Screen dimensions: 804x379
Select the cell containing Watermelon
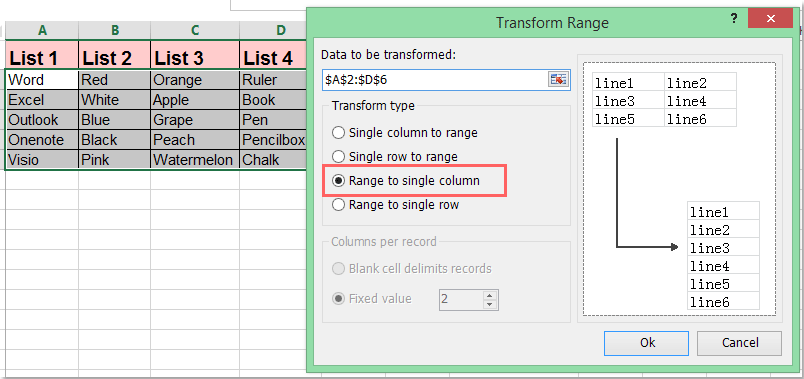tap(195, 159)
